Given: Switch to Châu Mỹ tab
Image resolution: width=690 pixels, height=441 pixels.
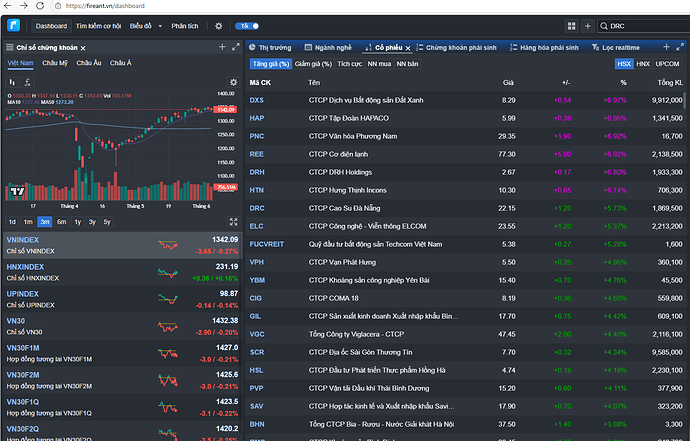Looking at the screenshot, I should pos(57,63).
